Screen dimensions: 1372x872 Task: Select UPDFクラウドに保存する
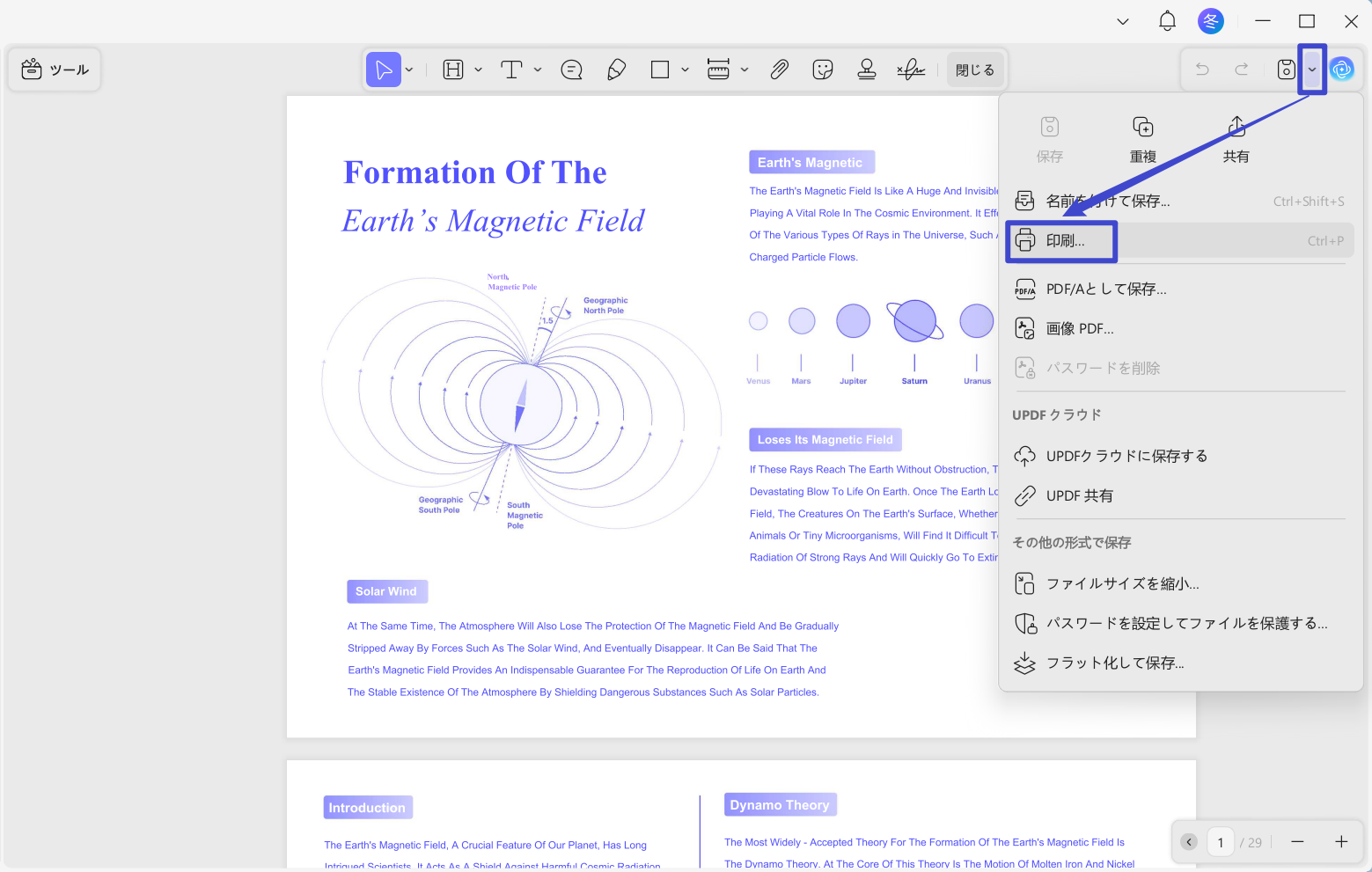1179,457
